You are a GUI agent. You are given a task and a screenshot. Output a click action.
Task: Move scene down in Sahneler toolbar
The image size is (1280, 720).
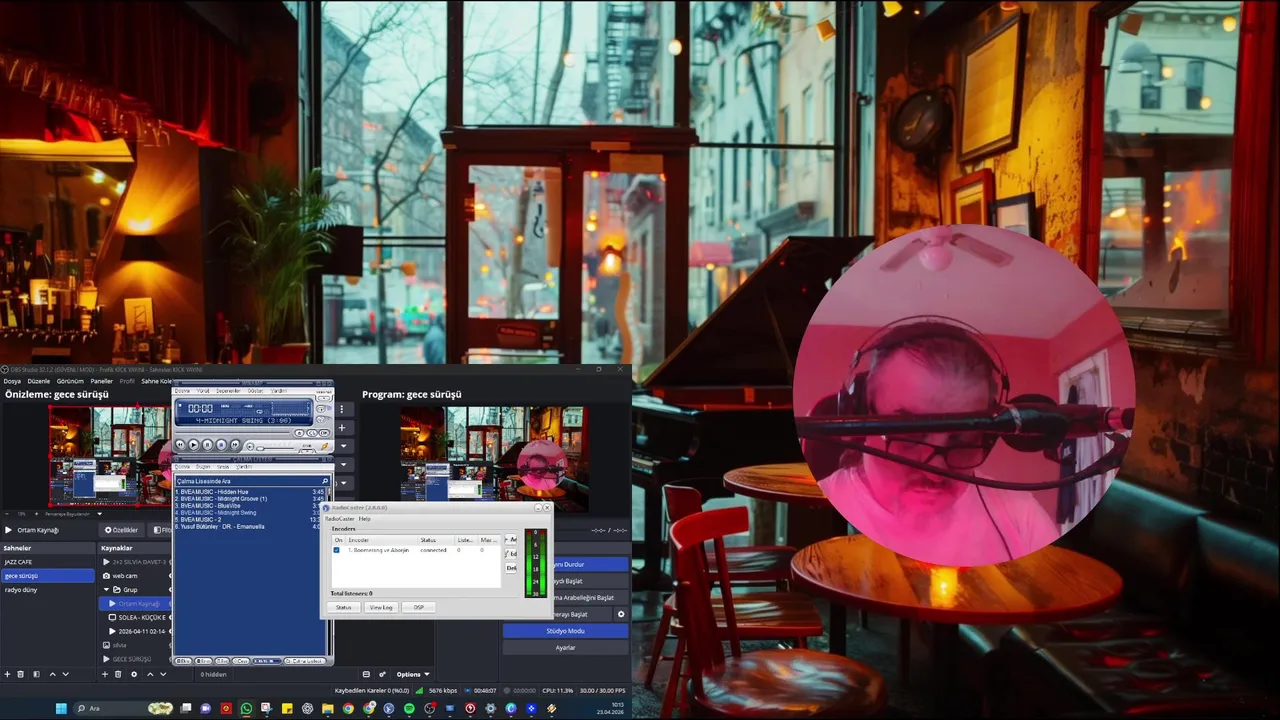click(66, 674)
